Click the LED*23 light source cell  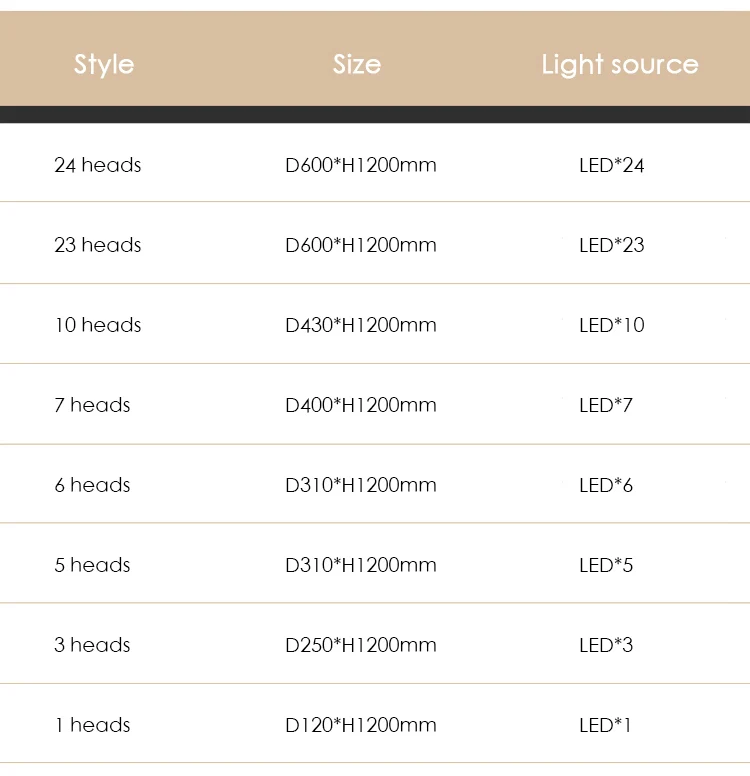(x=612, y=245)
